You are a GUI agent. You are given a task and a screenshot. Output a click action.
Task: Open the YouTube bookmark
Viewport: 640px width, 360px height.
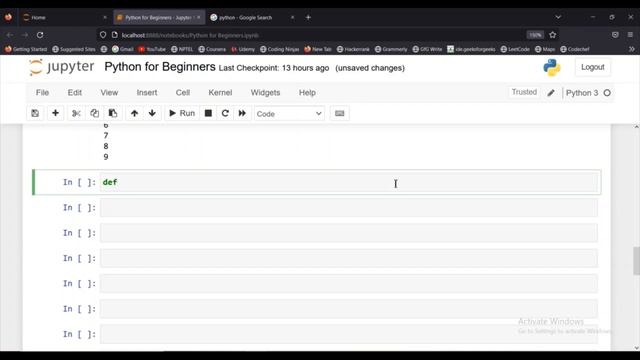[x=152, y=49]
